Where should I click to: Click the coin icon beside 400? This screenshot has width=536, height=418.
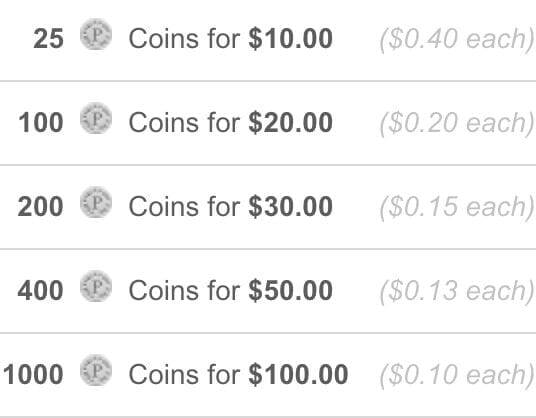(x=96, y=286)
